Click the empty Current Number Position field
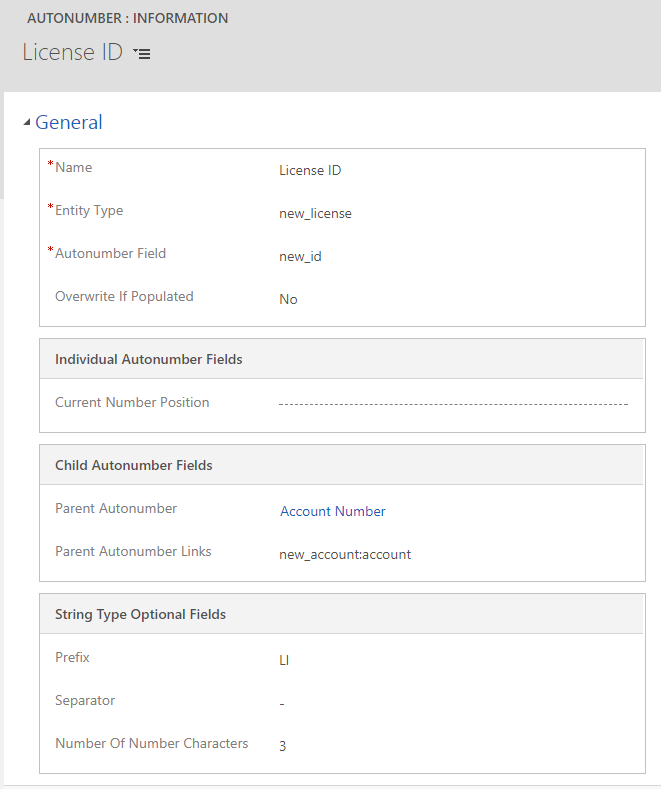 pyautogui.click(x=453, y=404)
